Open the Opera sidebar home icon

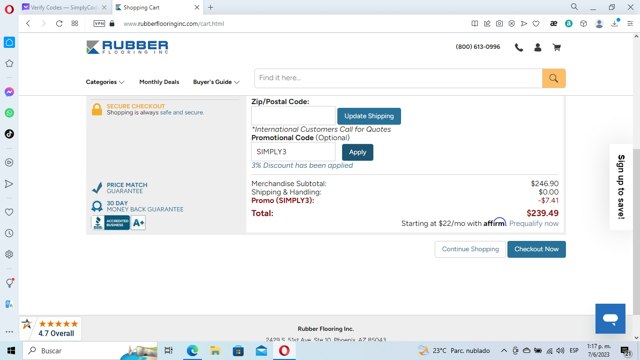coord(9,42)
